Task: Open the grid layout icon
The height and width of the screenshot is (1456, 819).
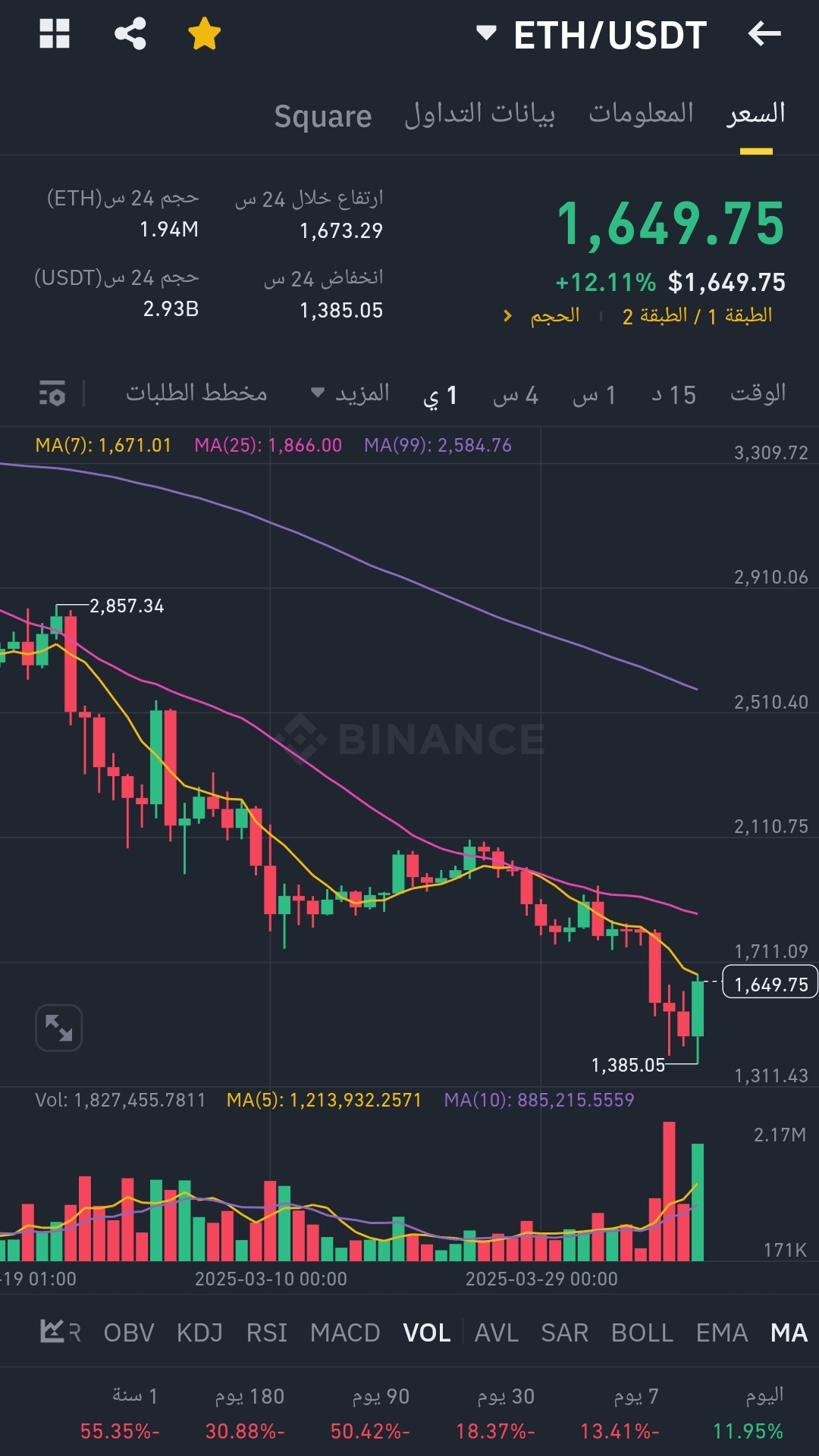Action: 55,34
